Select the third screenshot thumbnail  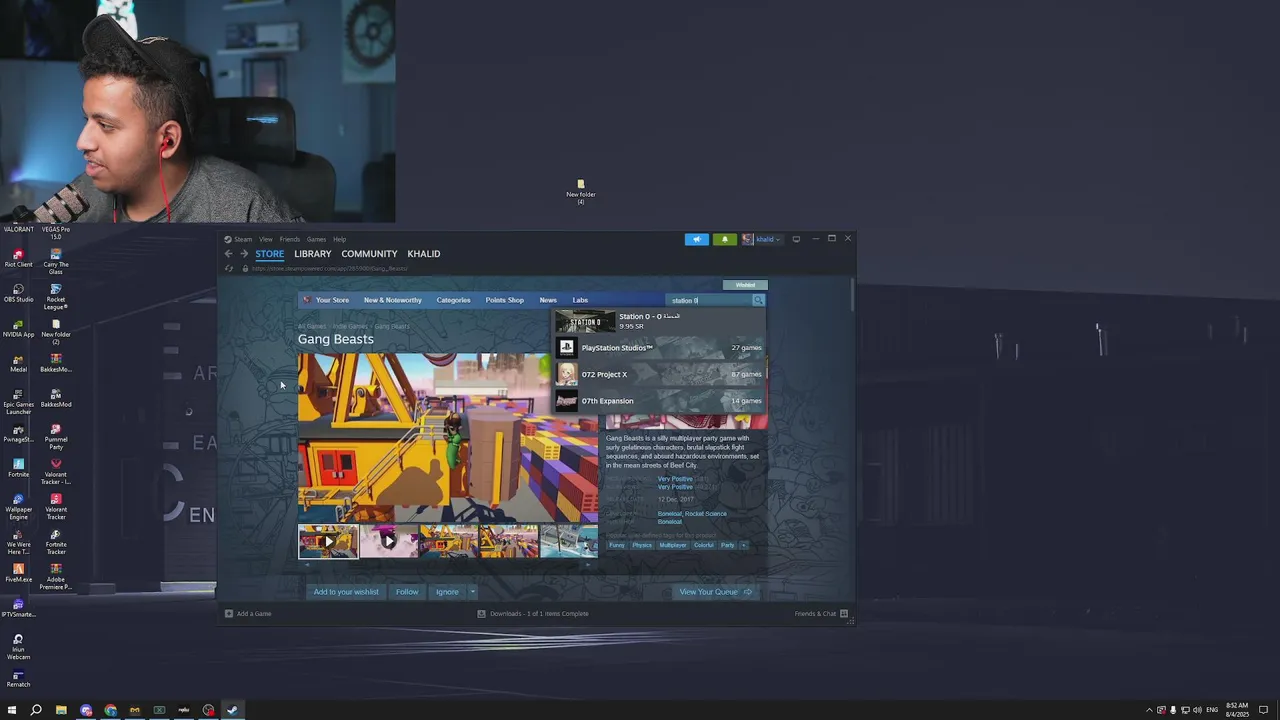(x=448, y=541)
